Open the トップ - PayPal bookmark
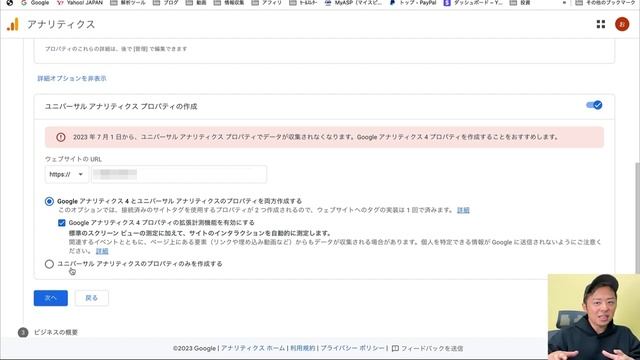The image size is (640, 360). tap(413, 2)
